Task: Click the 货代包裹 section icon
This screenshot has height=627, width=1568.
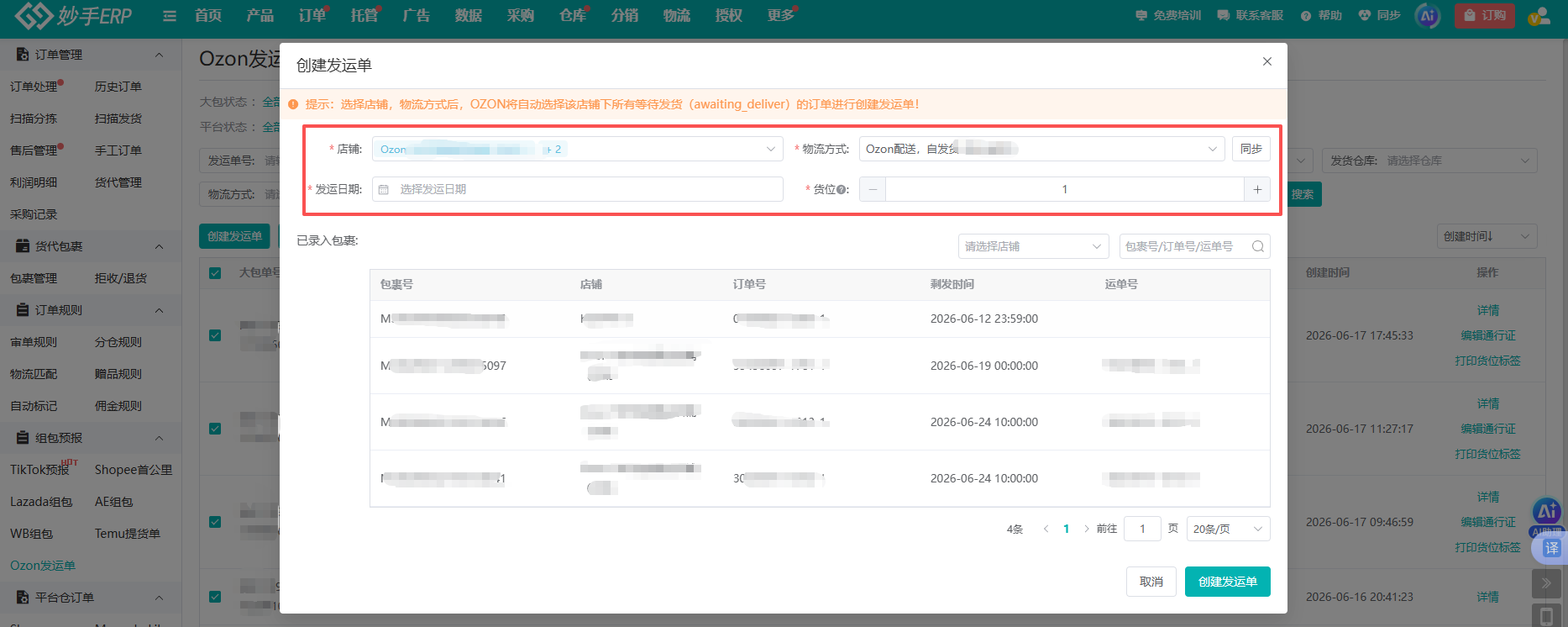Action: point(23,246)
